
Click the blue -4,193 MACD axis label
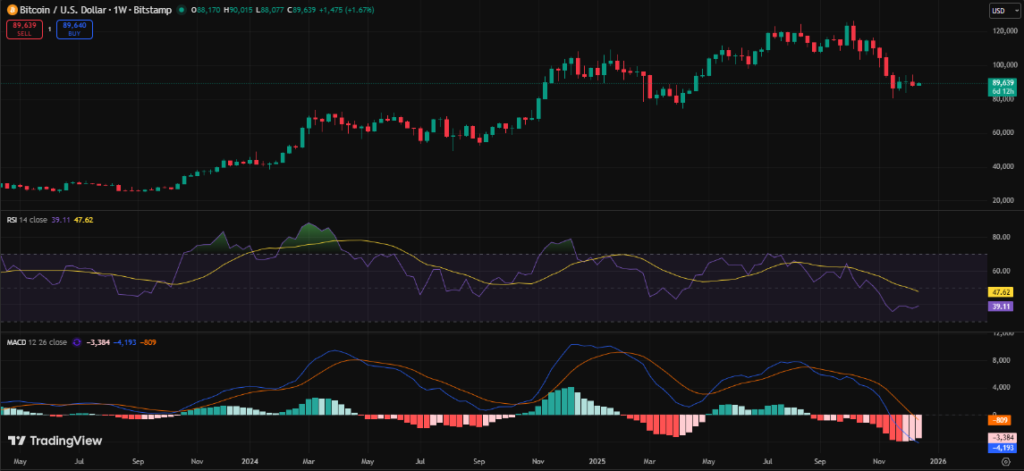coord(1003,447)
